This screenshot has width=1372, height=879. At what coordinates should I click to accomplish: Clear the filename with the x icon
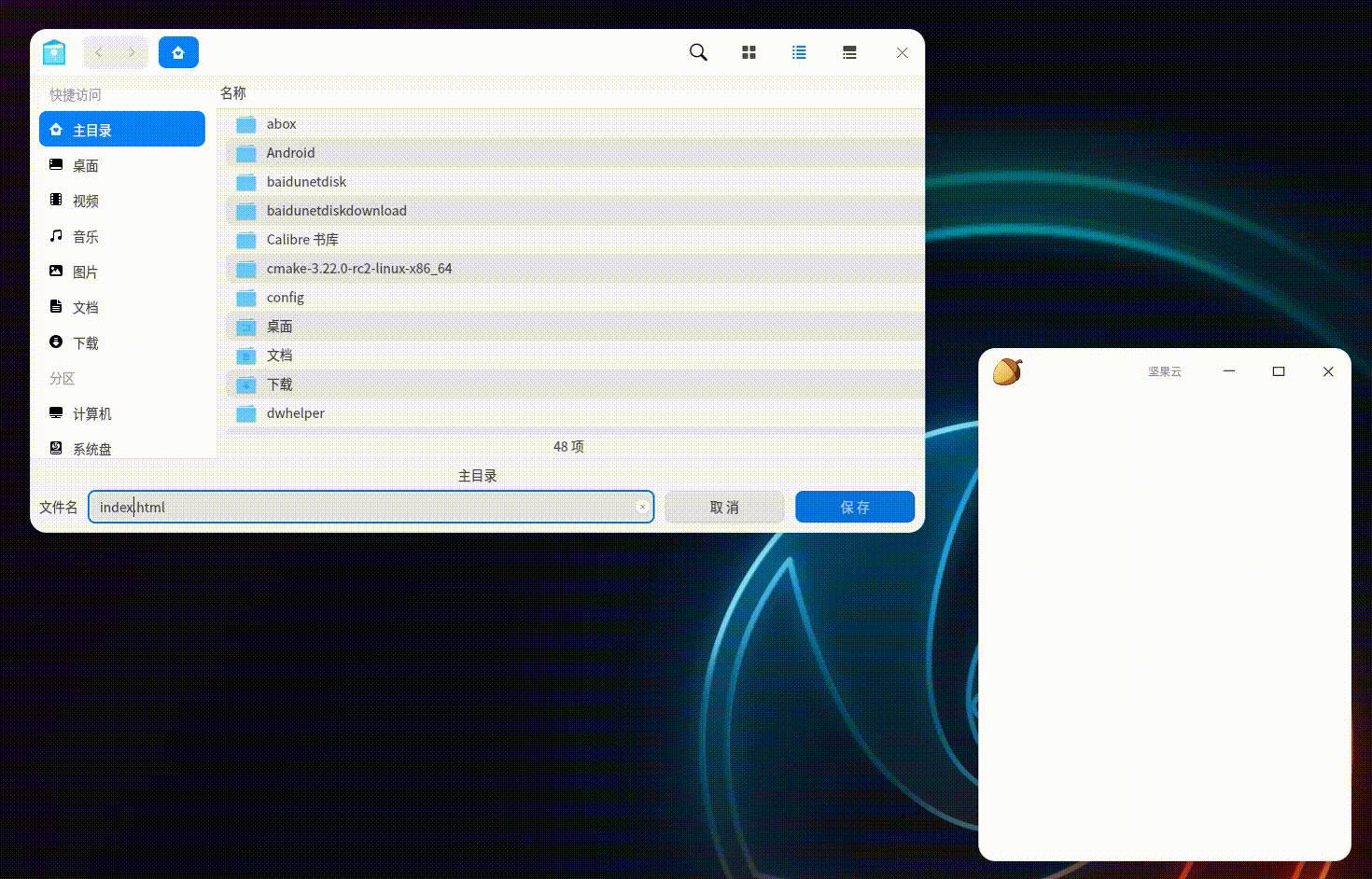[642, 507]
